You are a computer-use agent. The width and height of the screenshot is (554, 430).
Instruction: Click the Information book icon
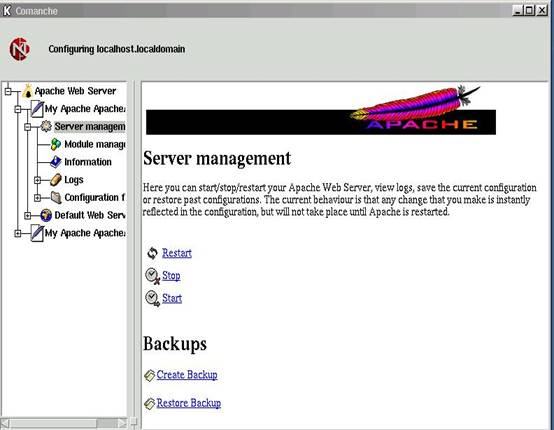point(55,162)
